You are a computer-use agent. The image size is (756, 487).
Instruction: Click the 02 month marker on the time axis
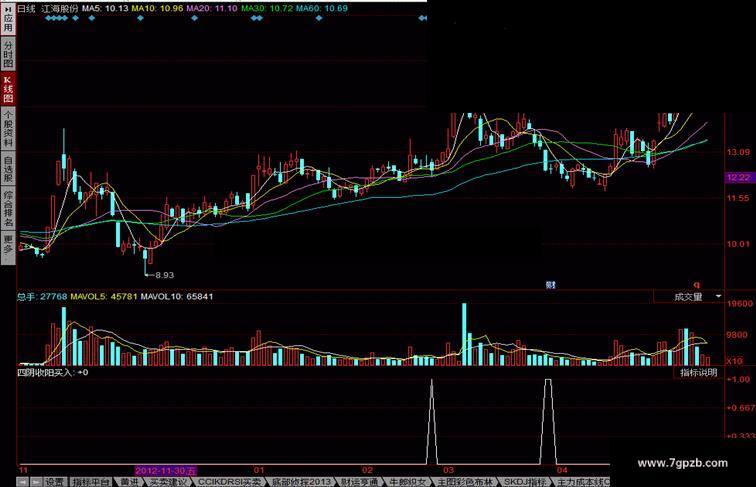point(367,470)
